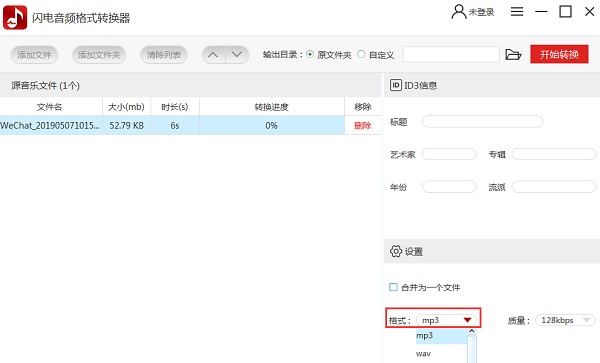Select 原文件夹 output radio button
This screenshot has height=363, width=600.
click(x=310, y=54)
